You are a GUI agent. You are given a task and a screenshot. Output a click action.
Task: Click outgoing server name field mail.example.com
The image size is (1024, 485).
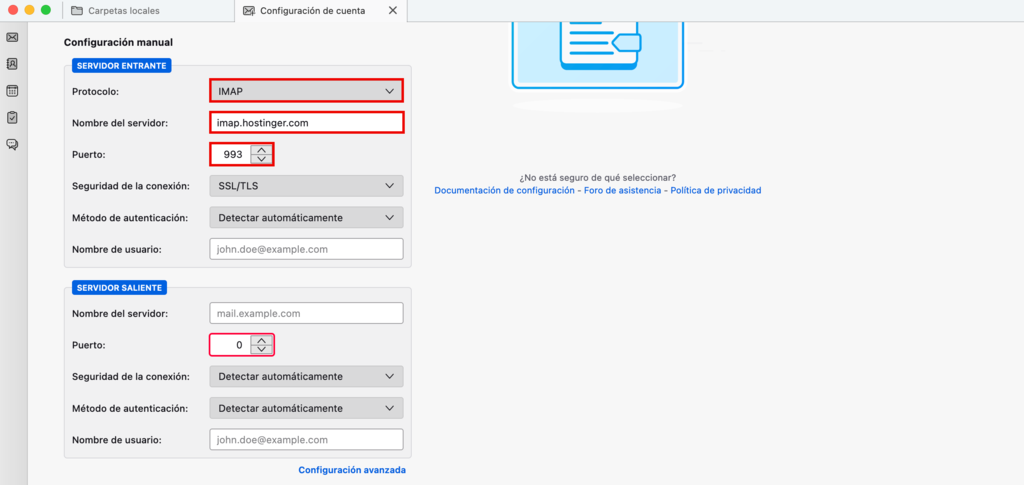(x=306, y=313)
